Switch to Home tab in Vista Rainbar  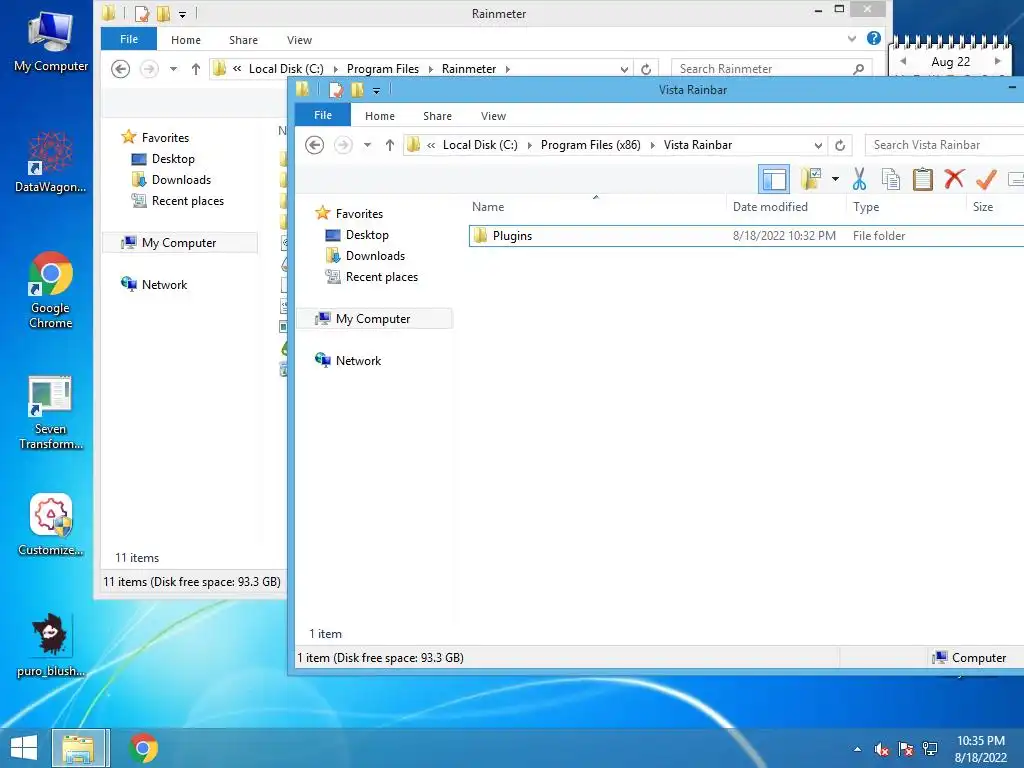379,116
